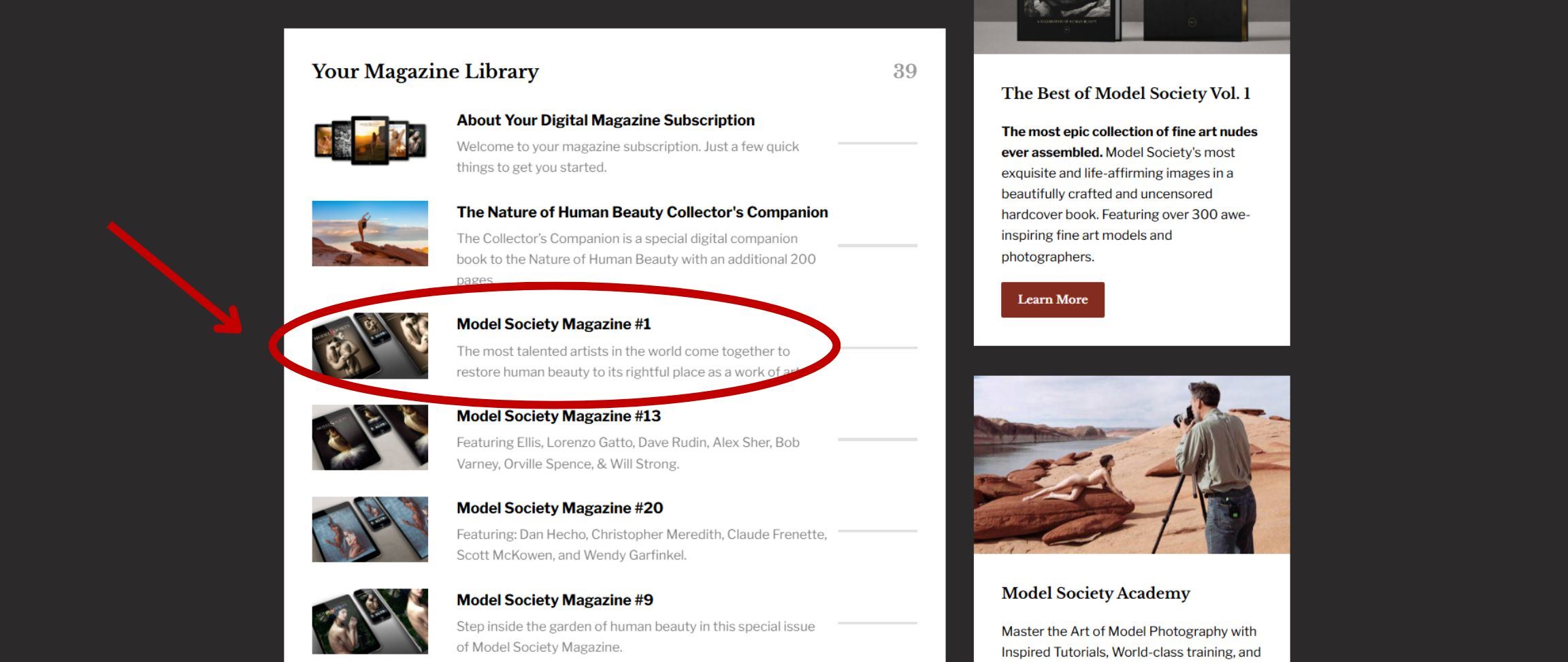Click the digital subscription tablets thumbnail
Screen dimensions: 1568x662
coord(370,141)
